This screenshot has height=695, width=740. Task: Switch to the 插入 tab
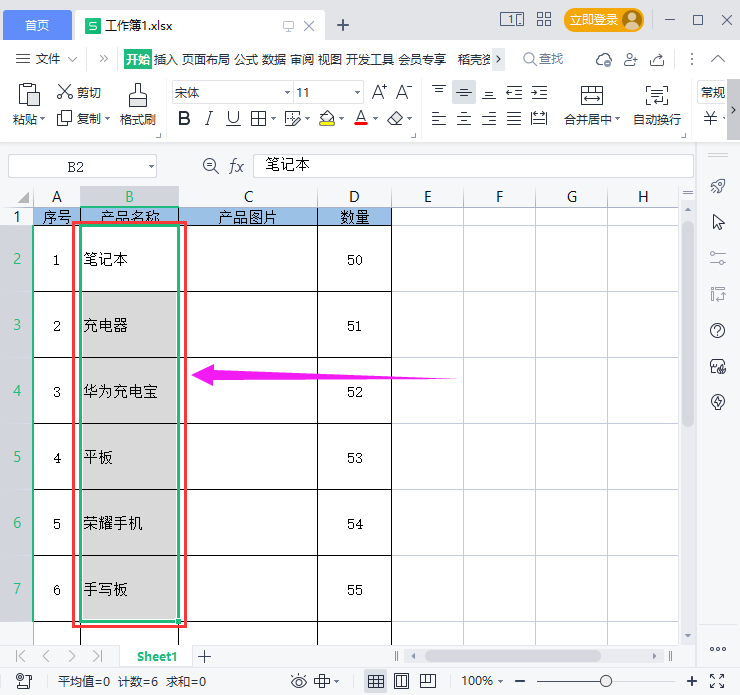166,59
